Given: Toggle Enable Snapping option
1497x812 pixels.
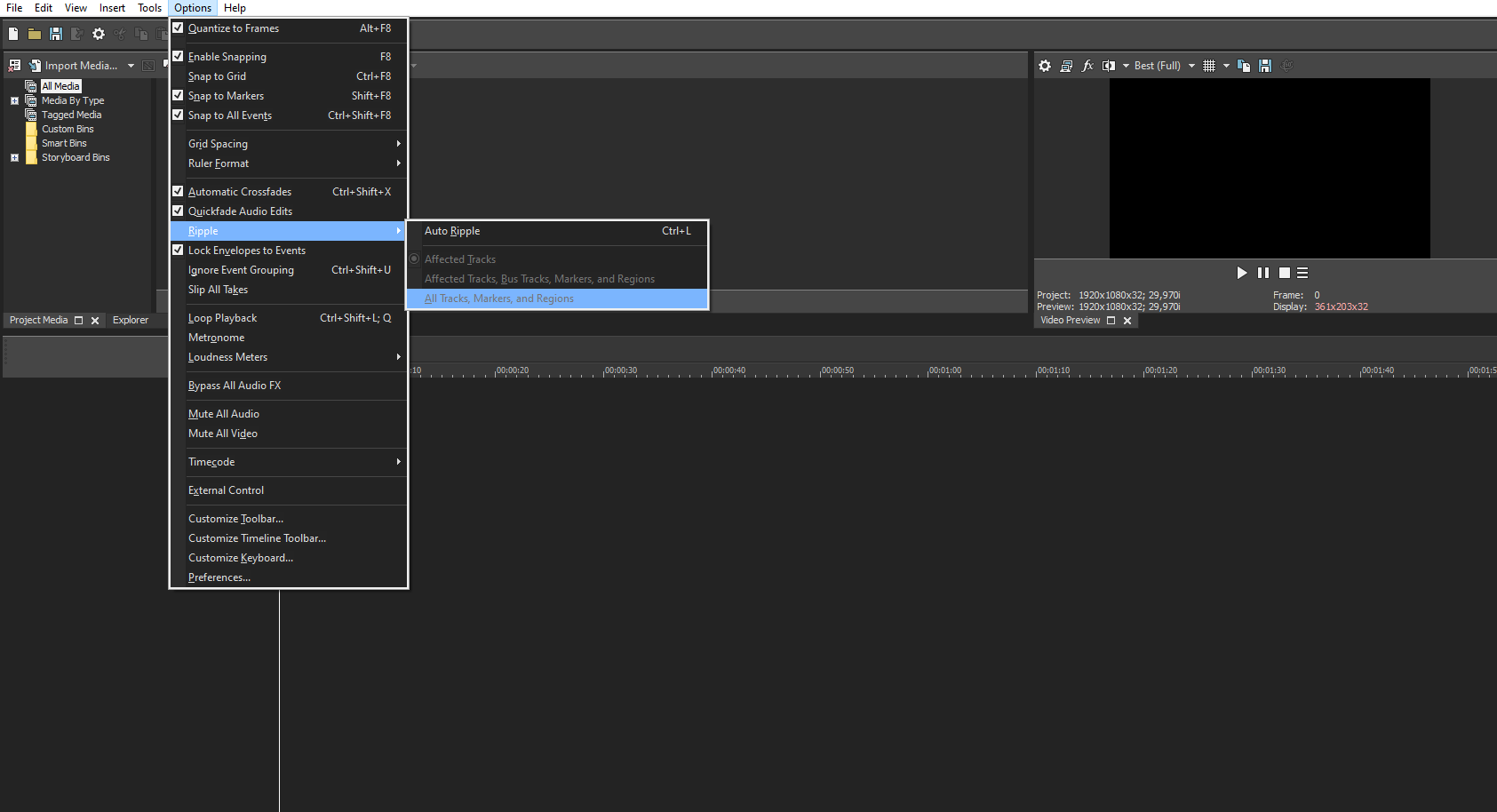Looking at the screenshot, I should (289, 57).
